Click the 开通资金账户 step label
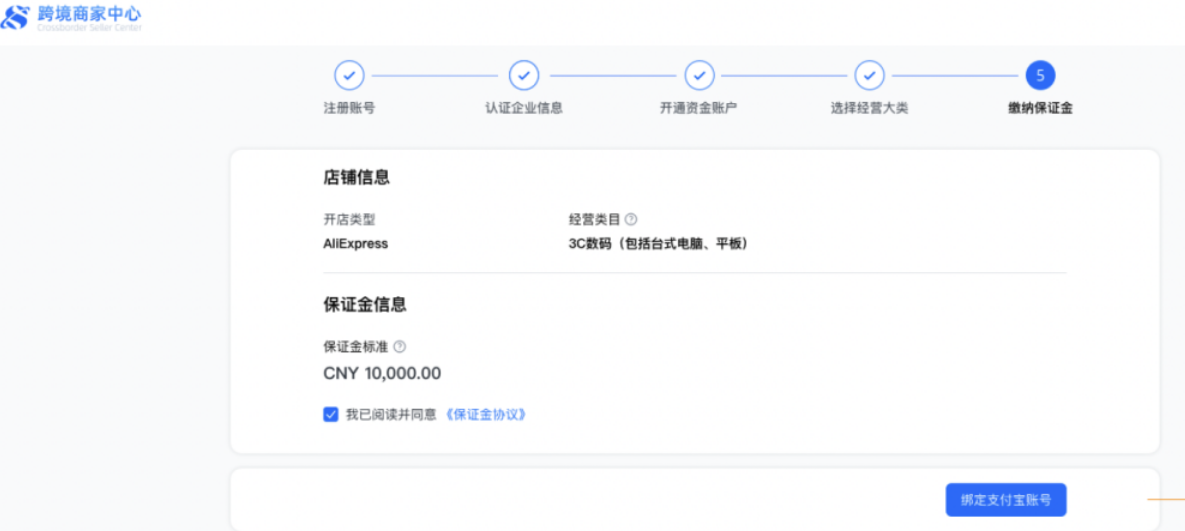 (699, 108)
